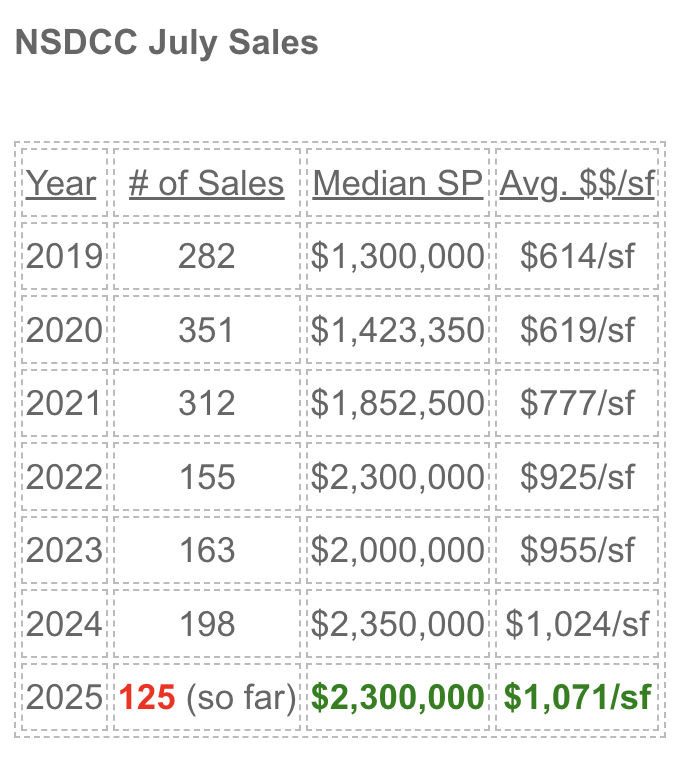Click the 2019 year cell
Screen dimensions: 698x770
tap(64, 256)
